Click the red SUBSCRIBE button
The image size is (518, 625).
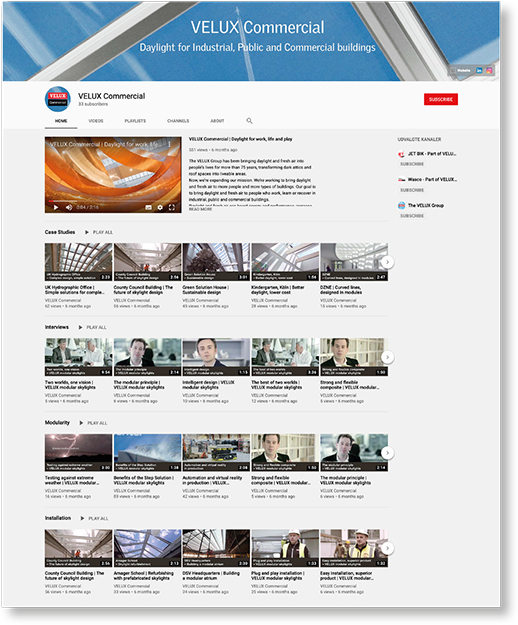pyautogui.click(x=441, y=99)
